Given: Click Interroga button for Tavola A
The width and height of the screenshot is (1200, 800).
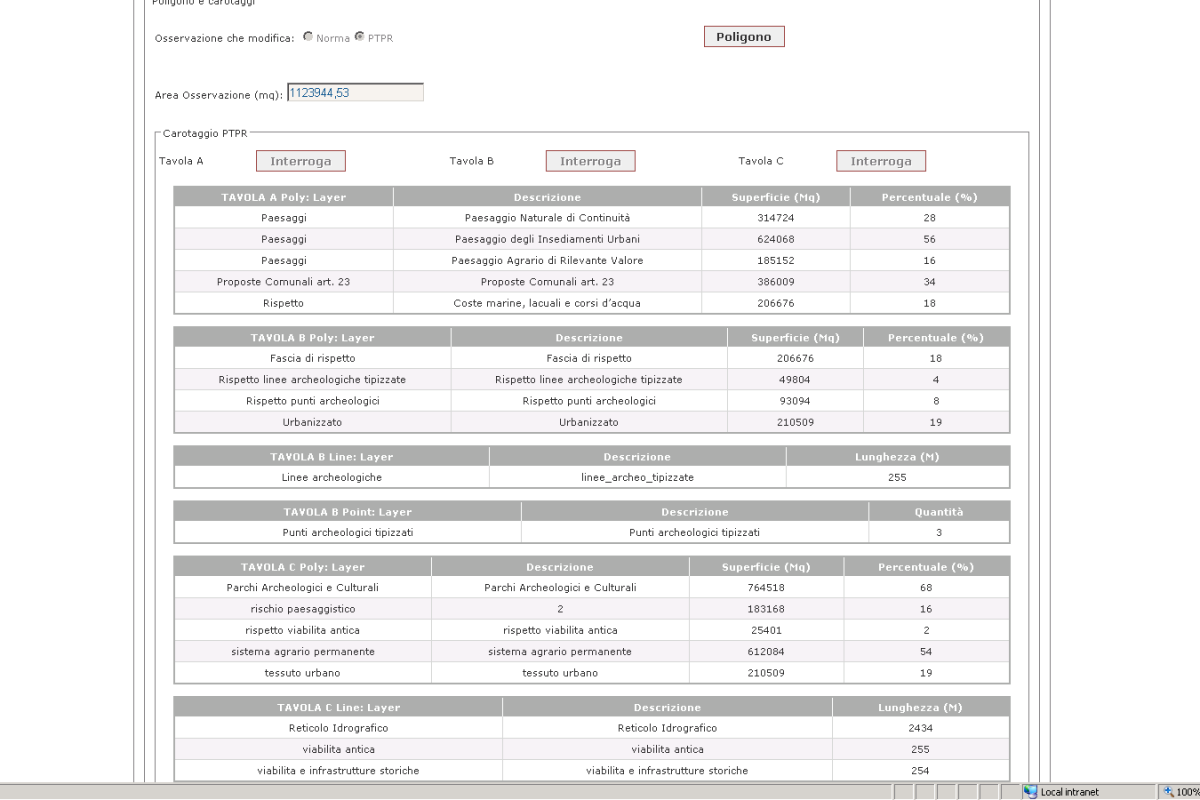Looking at the screenshot, I should pyautogui.click(x=300, y=161).
